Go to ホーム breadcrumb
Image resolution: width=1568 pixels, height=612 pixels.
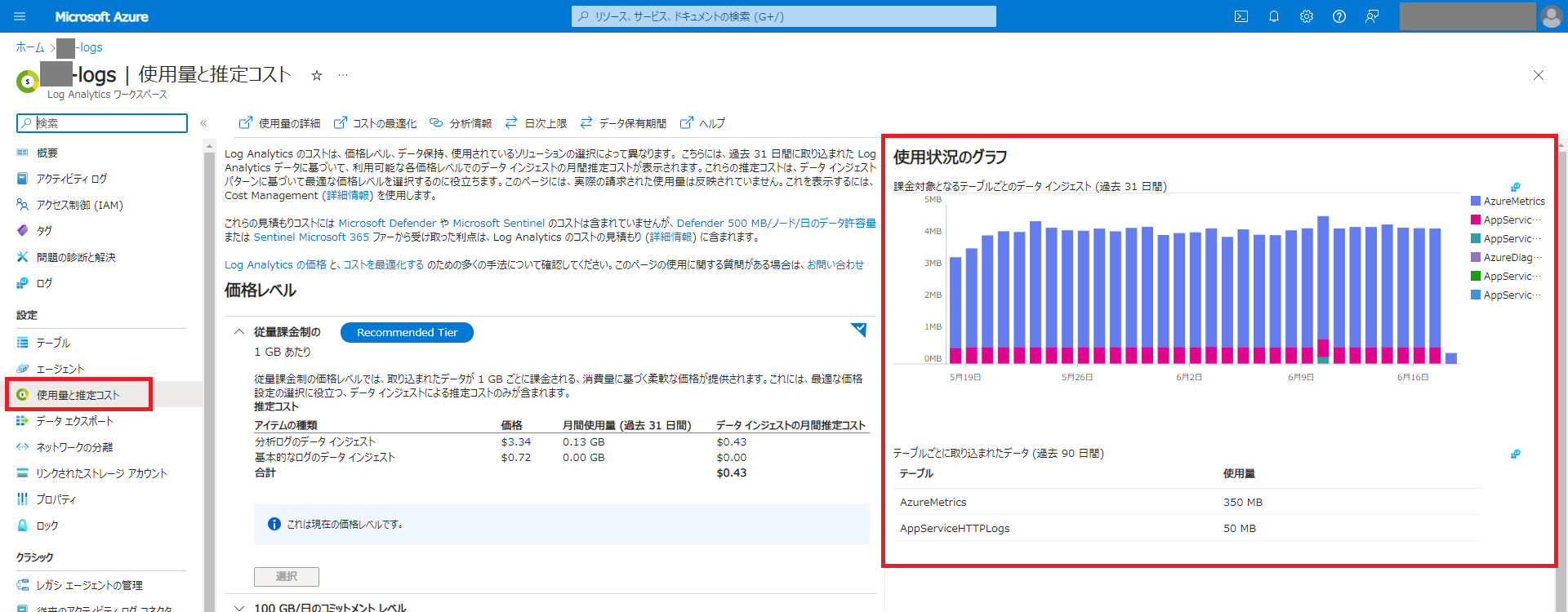pos(30,47)
